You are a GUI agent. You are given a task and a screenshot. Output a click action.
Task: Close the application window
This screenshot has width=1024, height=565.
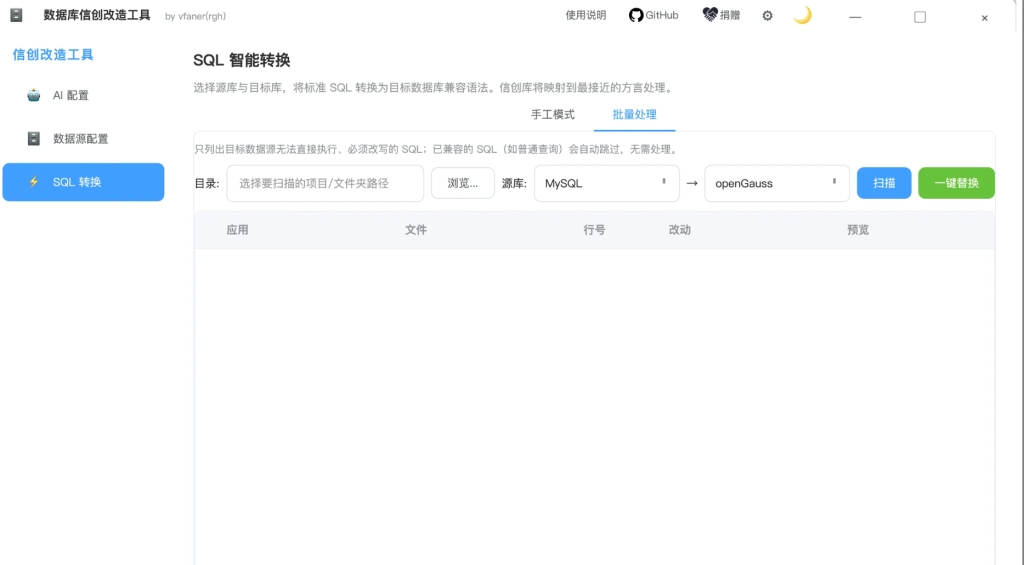point(984,18)
